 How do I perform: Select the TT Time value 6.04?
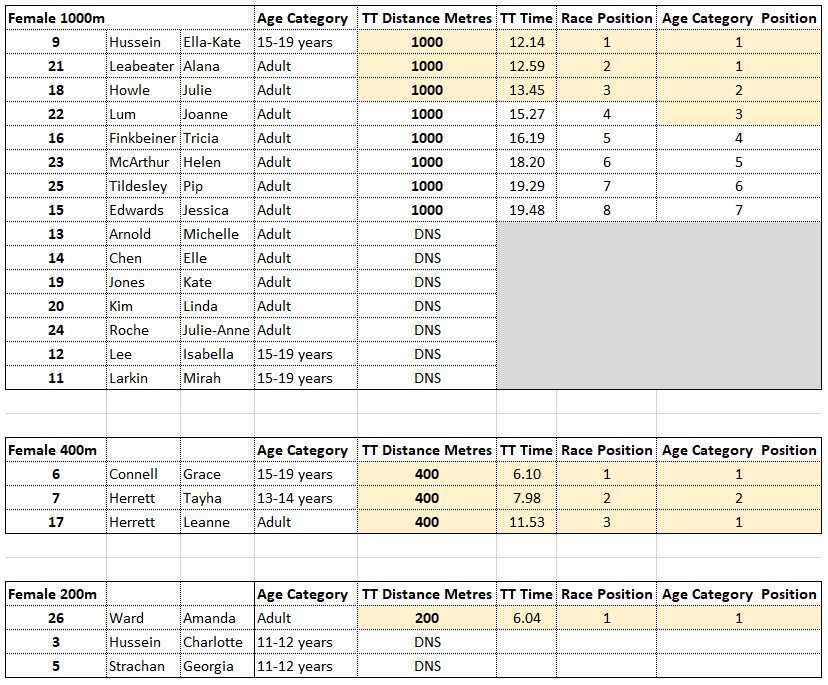tap(526, 618)
